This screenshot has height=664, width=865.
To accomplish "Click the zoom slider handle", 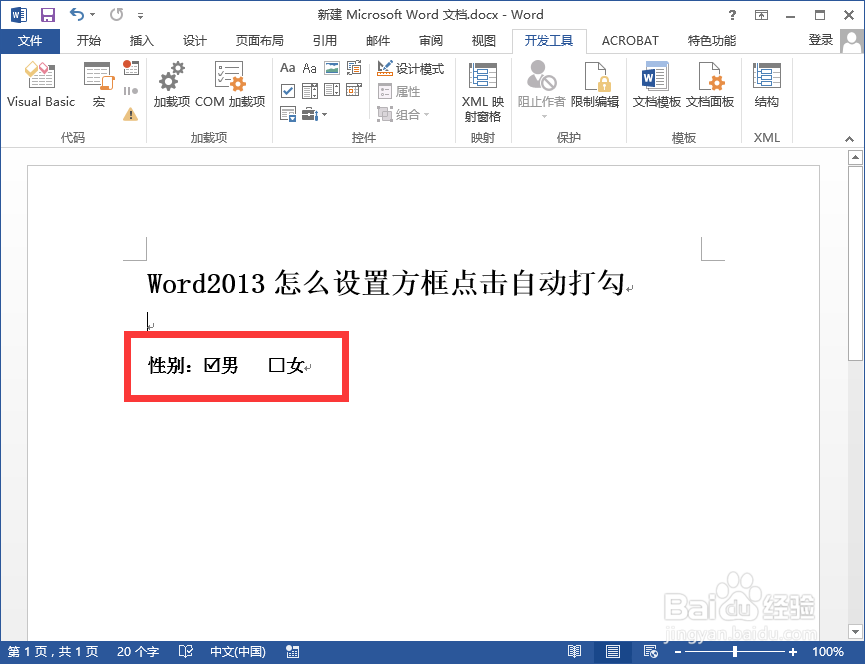I will point(735,652).
